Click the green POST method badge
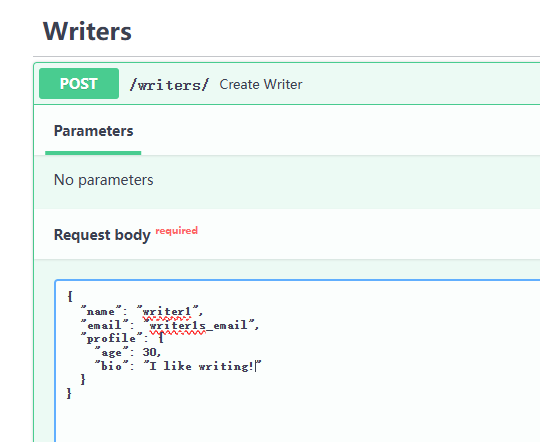 pyautogui.click(x=79, y=84)
